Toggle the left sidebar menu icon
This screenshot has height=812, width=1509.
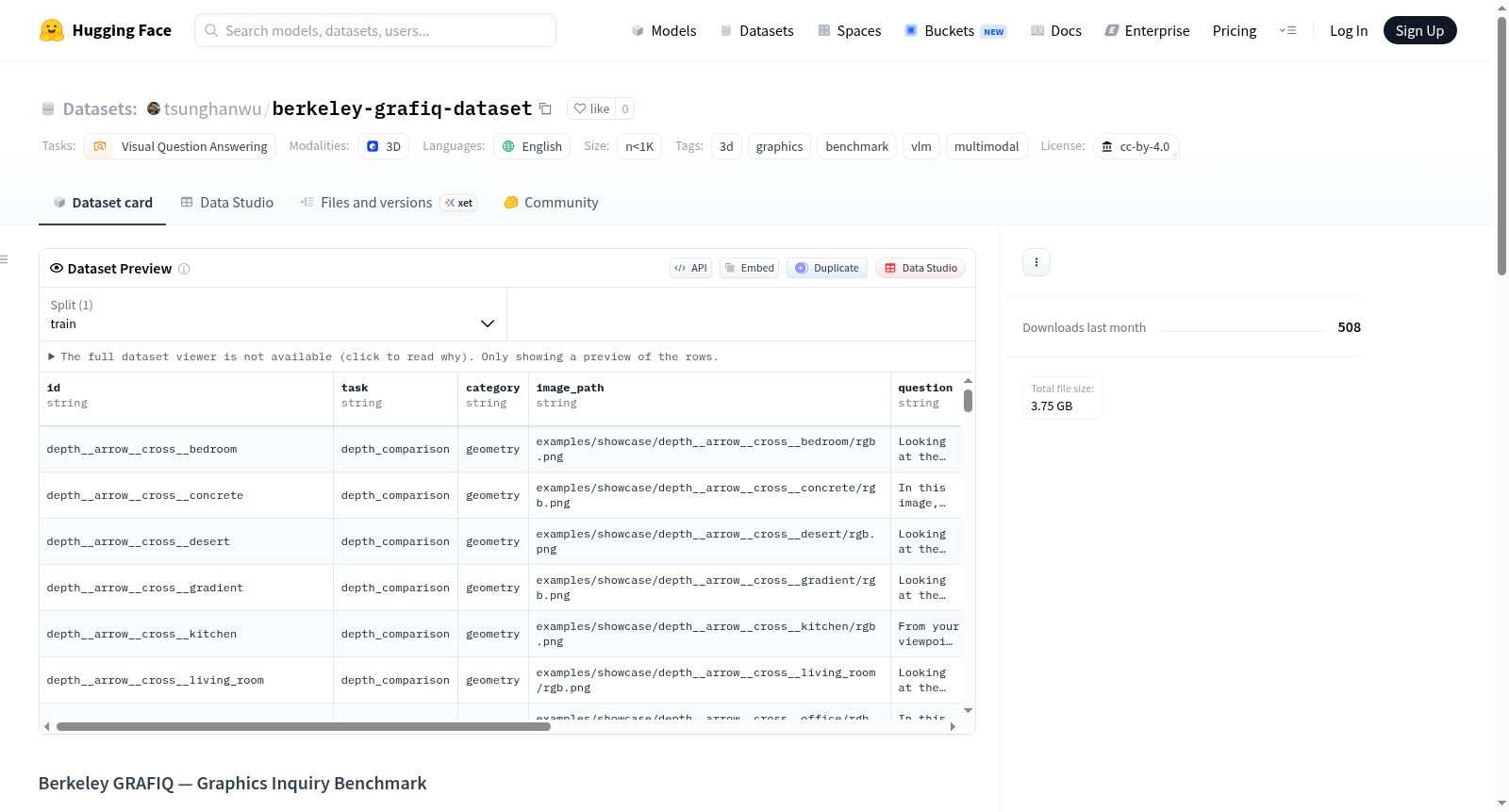coord(5,259)
